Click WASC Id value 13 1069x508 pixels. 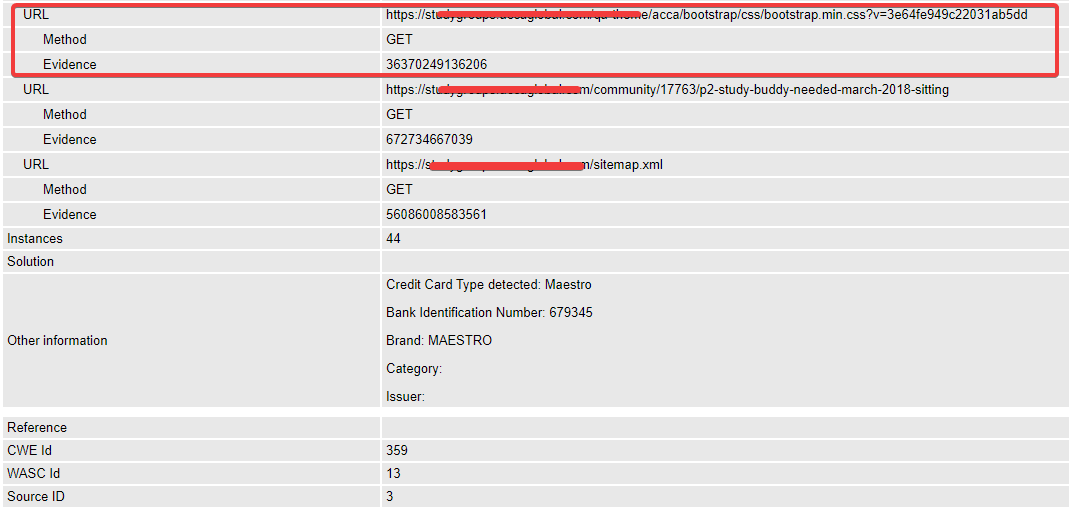point(393,473)
